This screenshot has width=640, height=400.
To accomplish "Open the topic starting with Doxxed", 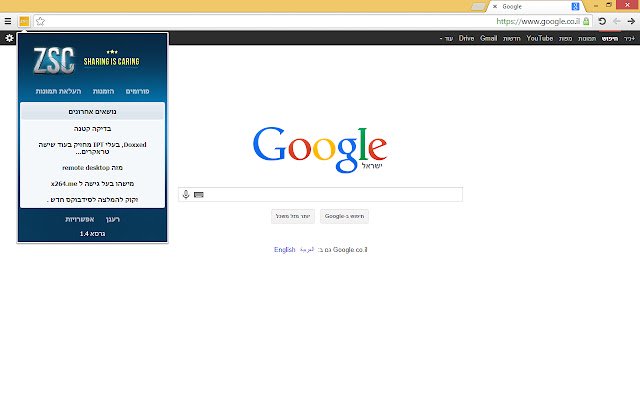I will (93, 148).
